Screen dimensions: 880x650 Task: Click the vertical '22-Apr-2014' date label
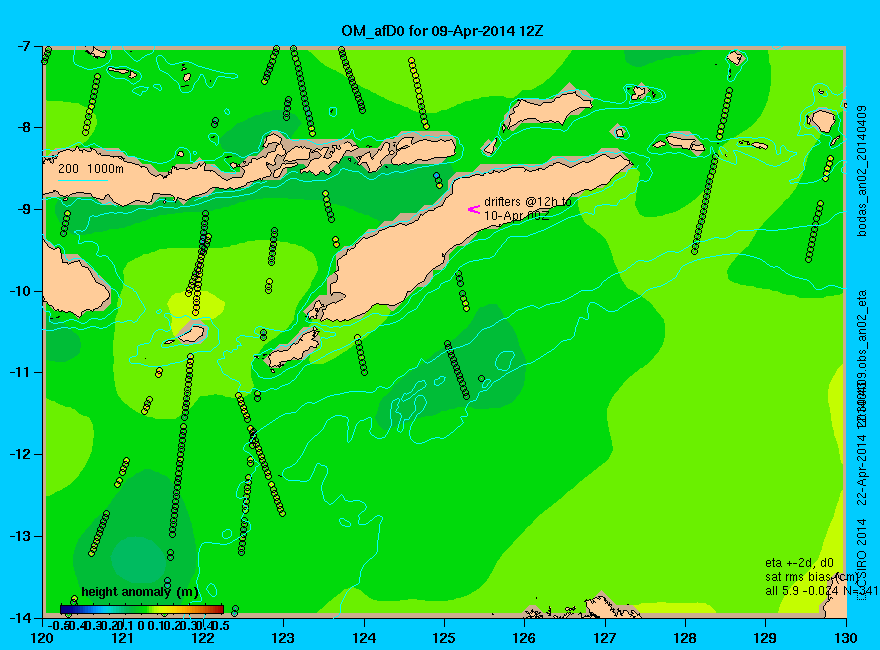pos(863,468)
